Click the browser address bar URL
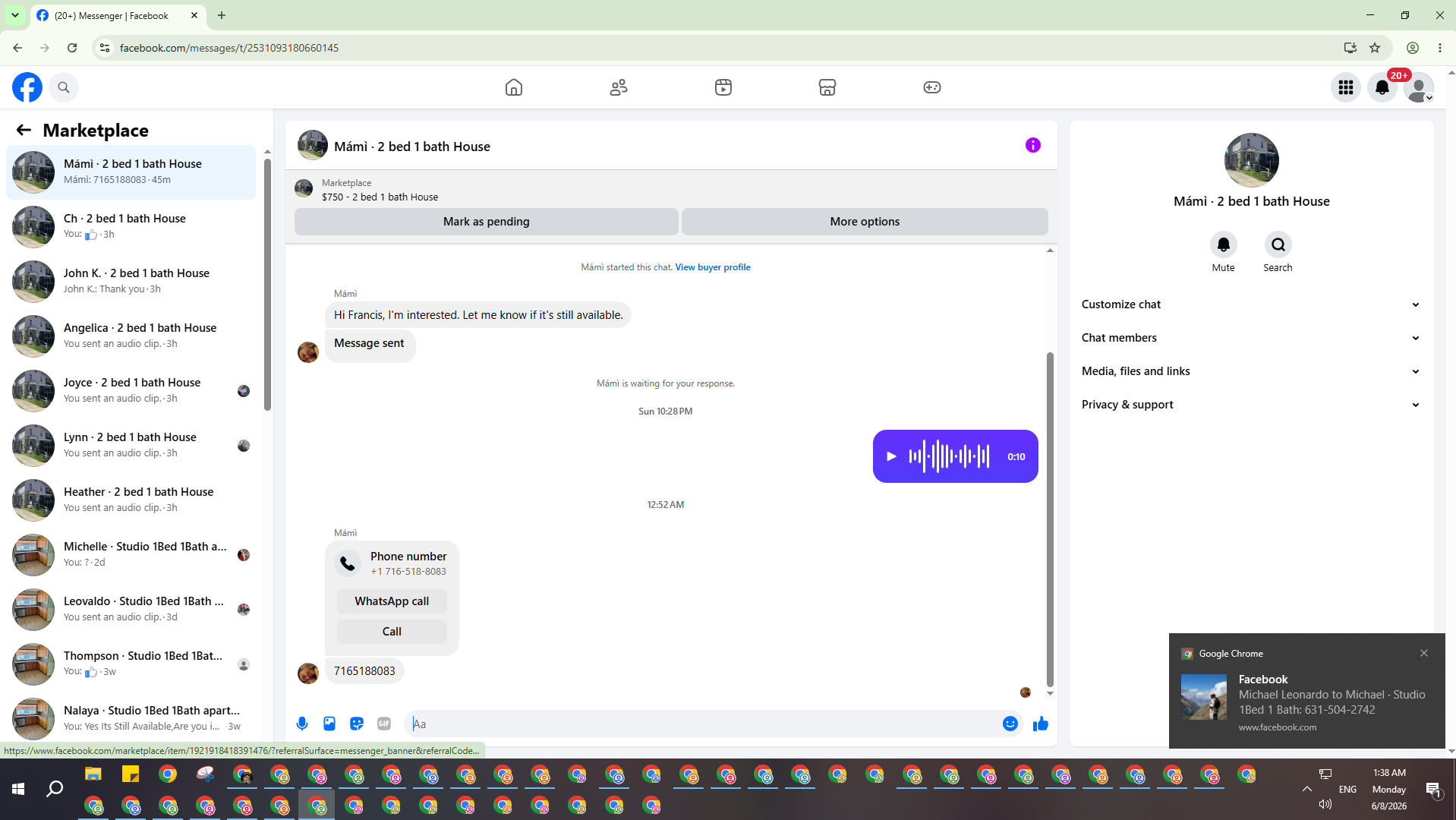This screenshot has width=1456, height=820. [229, 48]
